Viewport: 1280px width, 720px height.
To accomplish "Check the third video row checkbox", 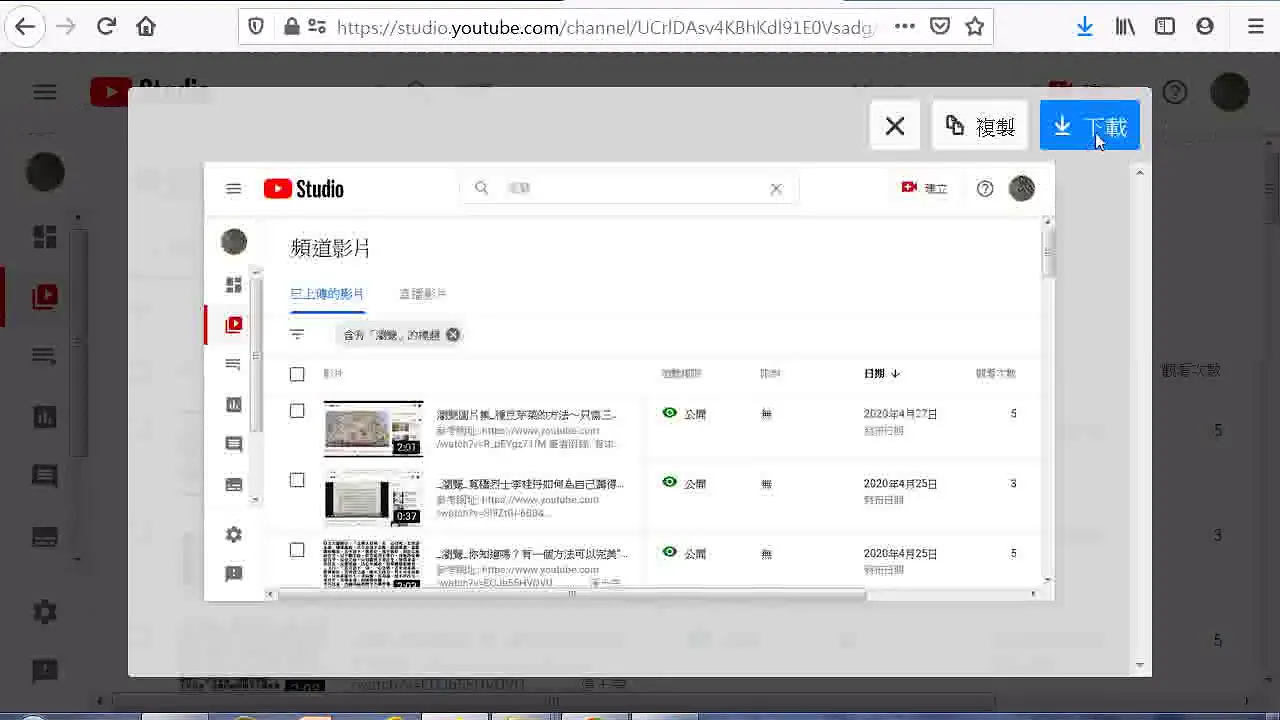I will click(x=297, y=550).
